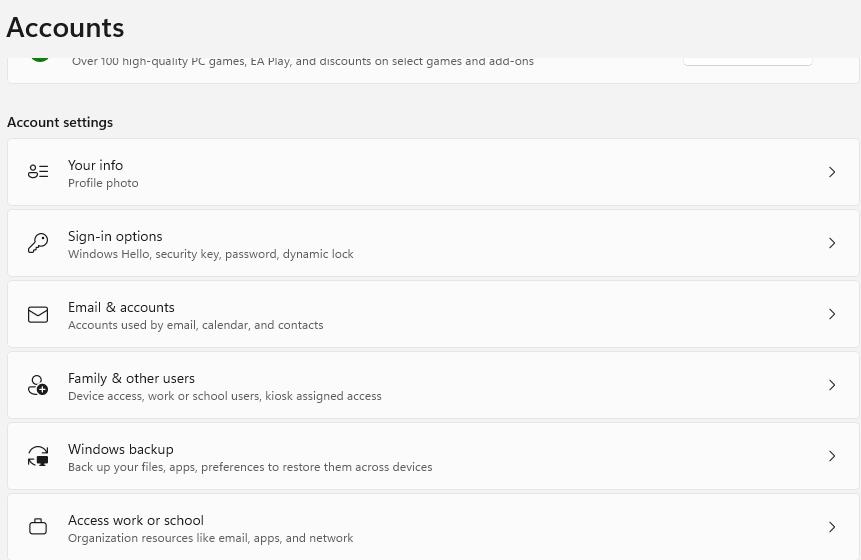Click the Accounts page title

[66, 27]
